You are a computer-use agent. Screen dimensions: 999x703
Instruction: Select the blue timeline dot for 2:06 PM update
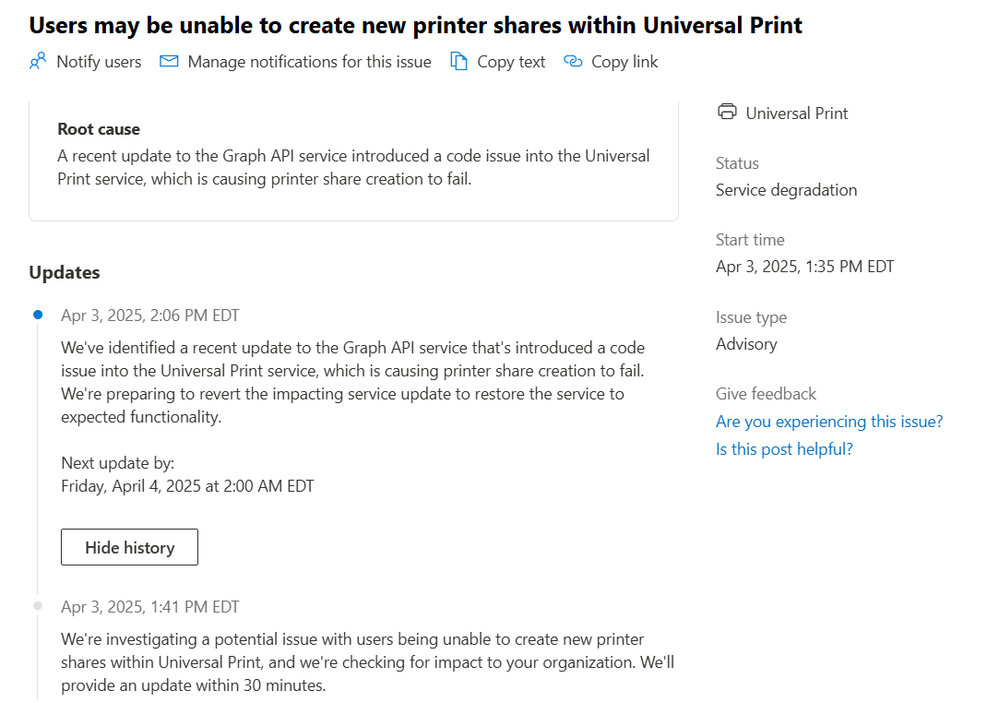click(38, 314)
